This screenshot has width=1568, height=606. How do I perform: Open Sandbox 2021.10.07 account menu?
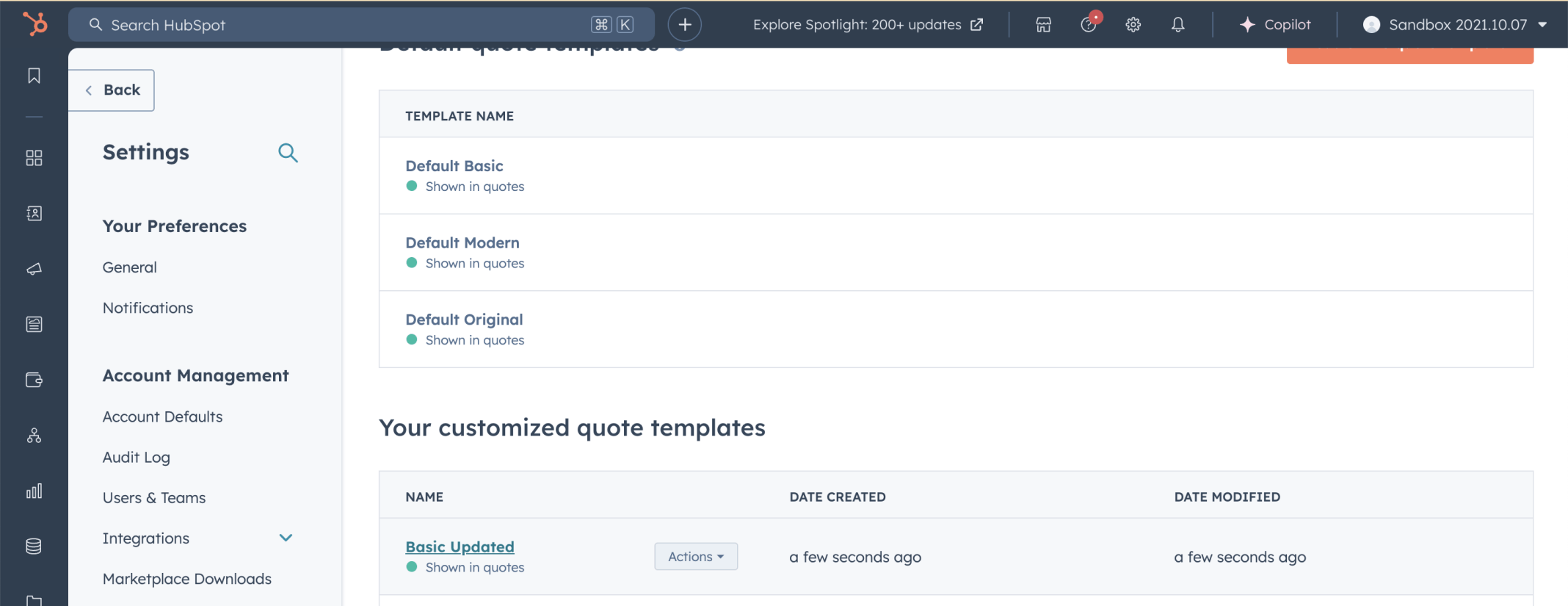pyautogui.click(x=1455, y=24)
